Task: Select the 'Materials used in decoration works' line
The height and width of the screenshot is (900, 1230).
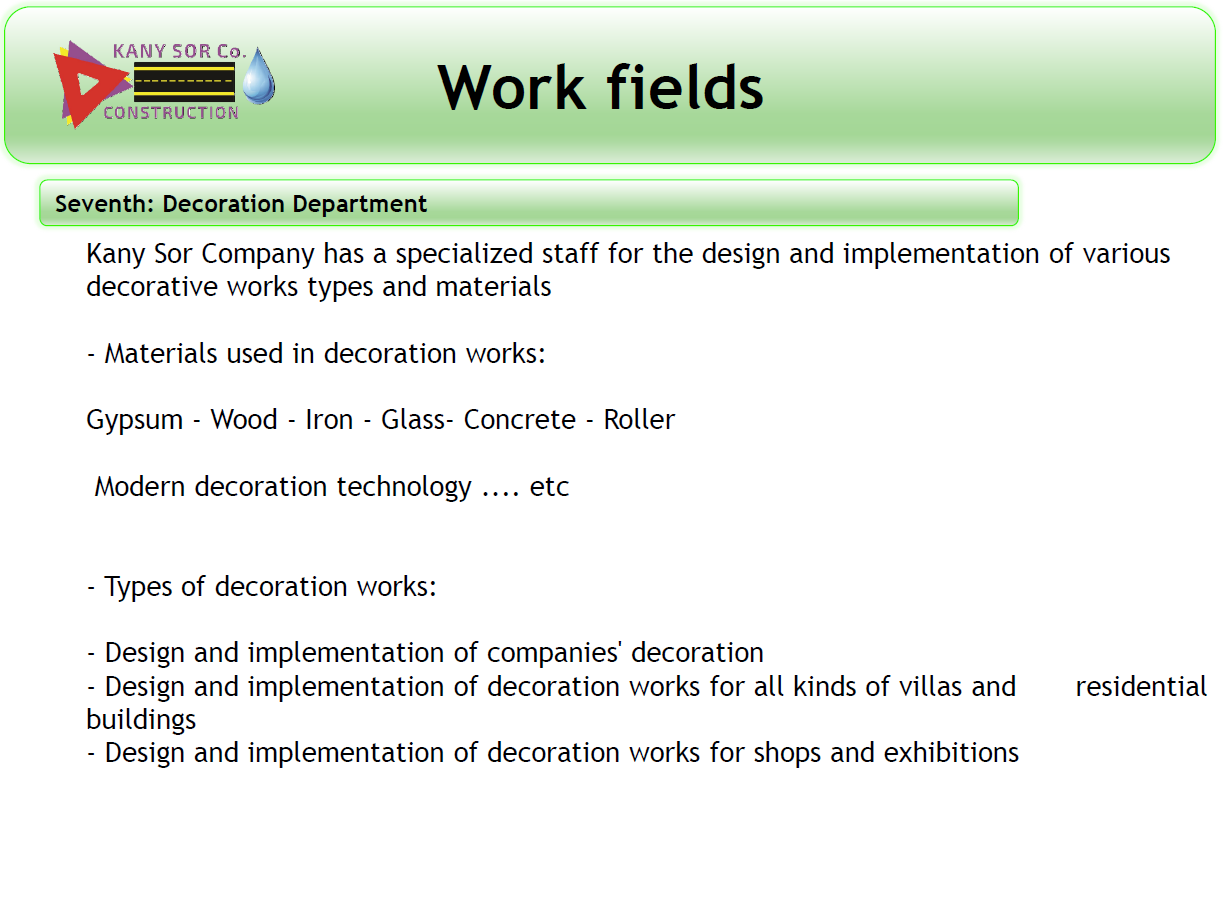Action: [316, 354]
